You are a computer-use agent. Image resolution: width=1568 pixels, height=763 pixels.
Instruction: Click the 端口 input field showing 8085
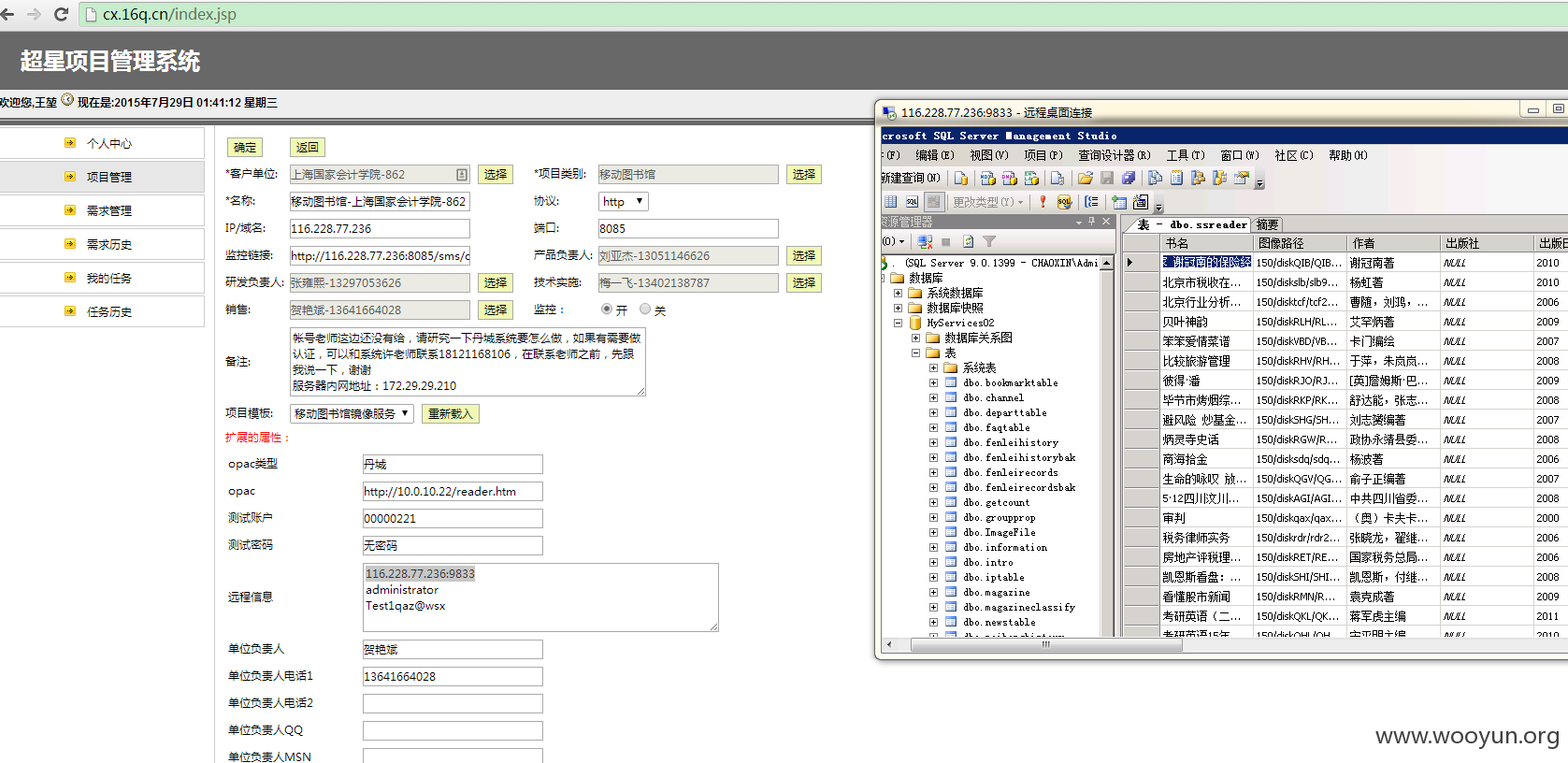[688, 228]
